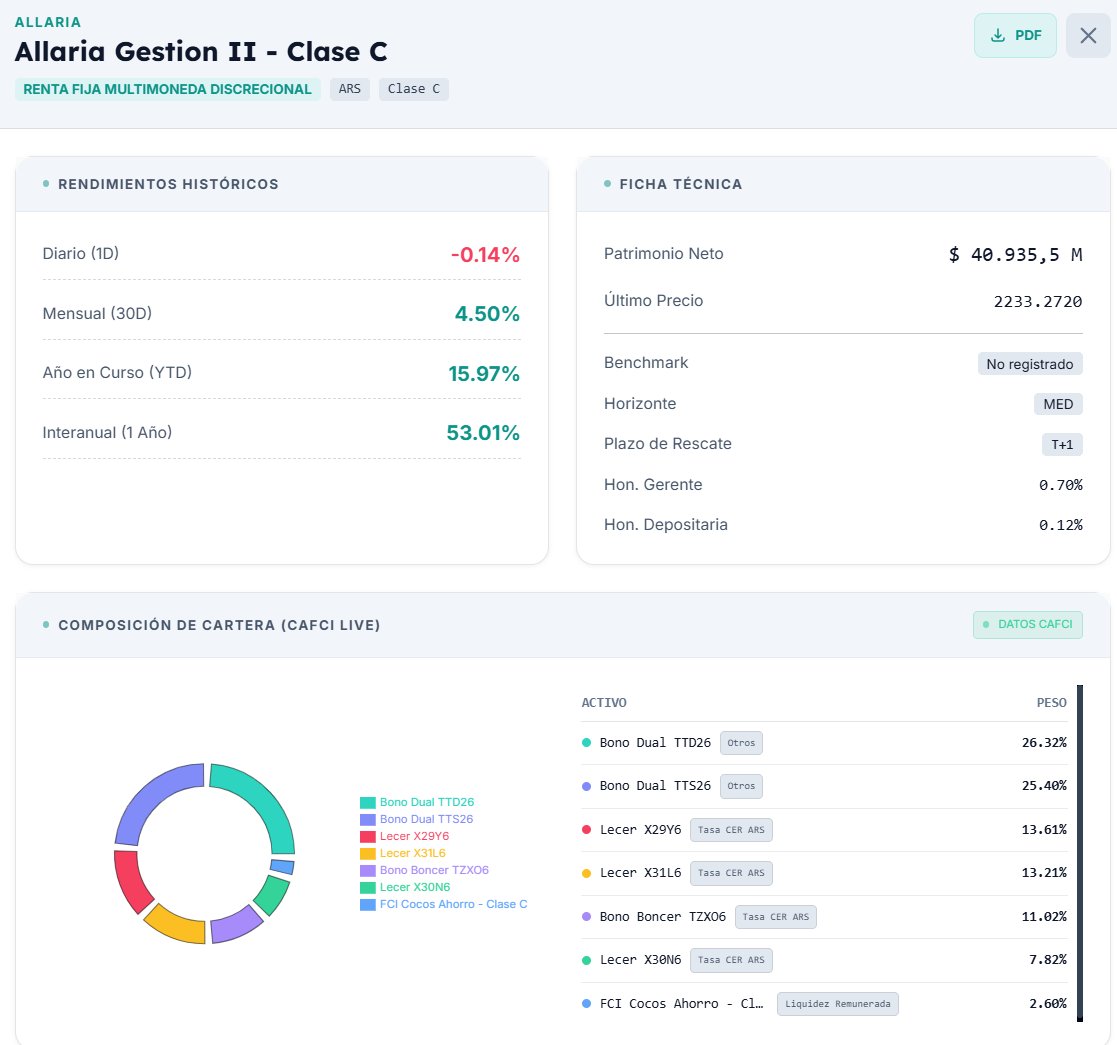This screenshot has width=1117, height=1045.
Task: Select the RENTA FIJA MULTIMONEDA DISCRECIONAL tag
Action: 167,89
